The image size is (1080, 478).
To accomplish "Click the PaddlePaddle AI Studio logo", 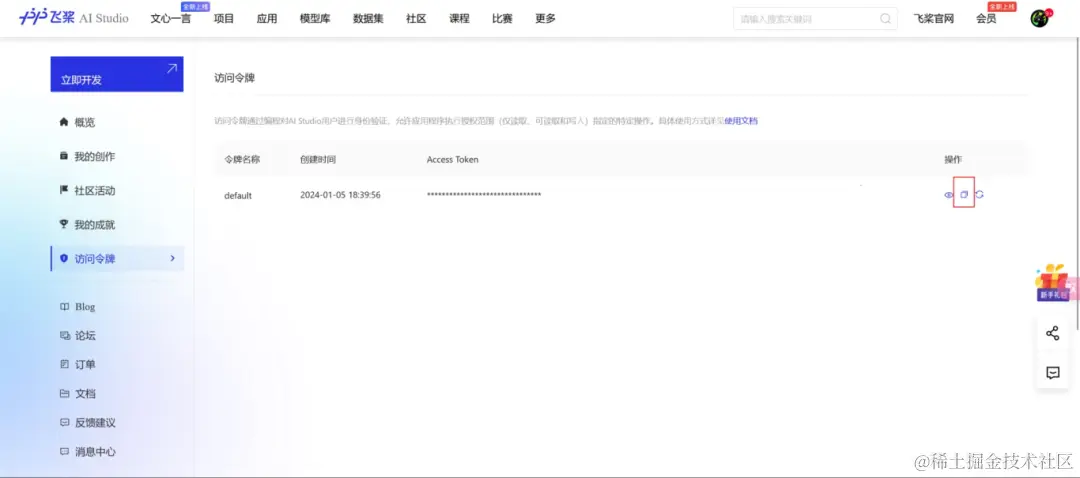I will pyautogui.click(x=74, y=18).
